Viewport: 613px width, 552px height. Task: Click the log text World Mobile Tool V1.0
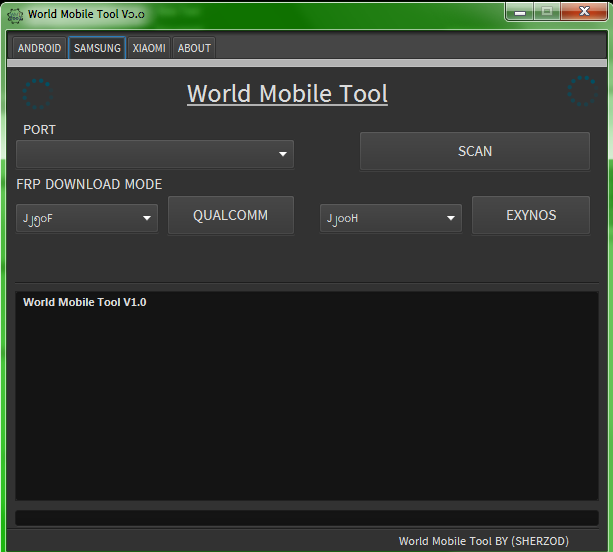pyautogui.click(x=85, y=302)
